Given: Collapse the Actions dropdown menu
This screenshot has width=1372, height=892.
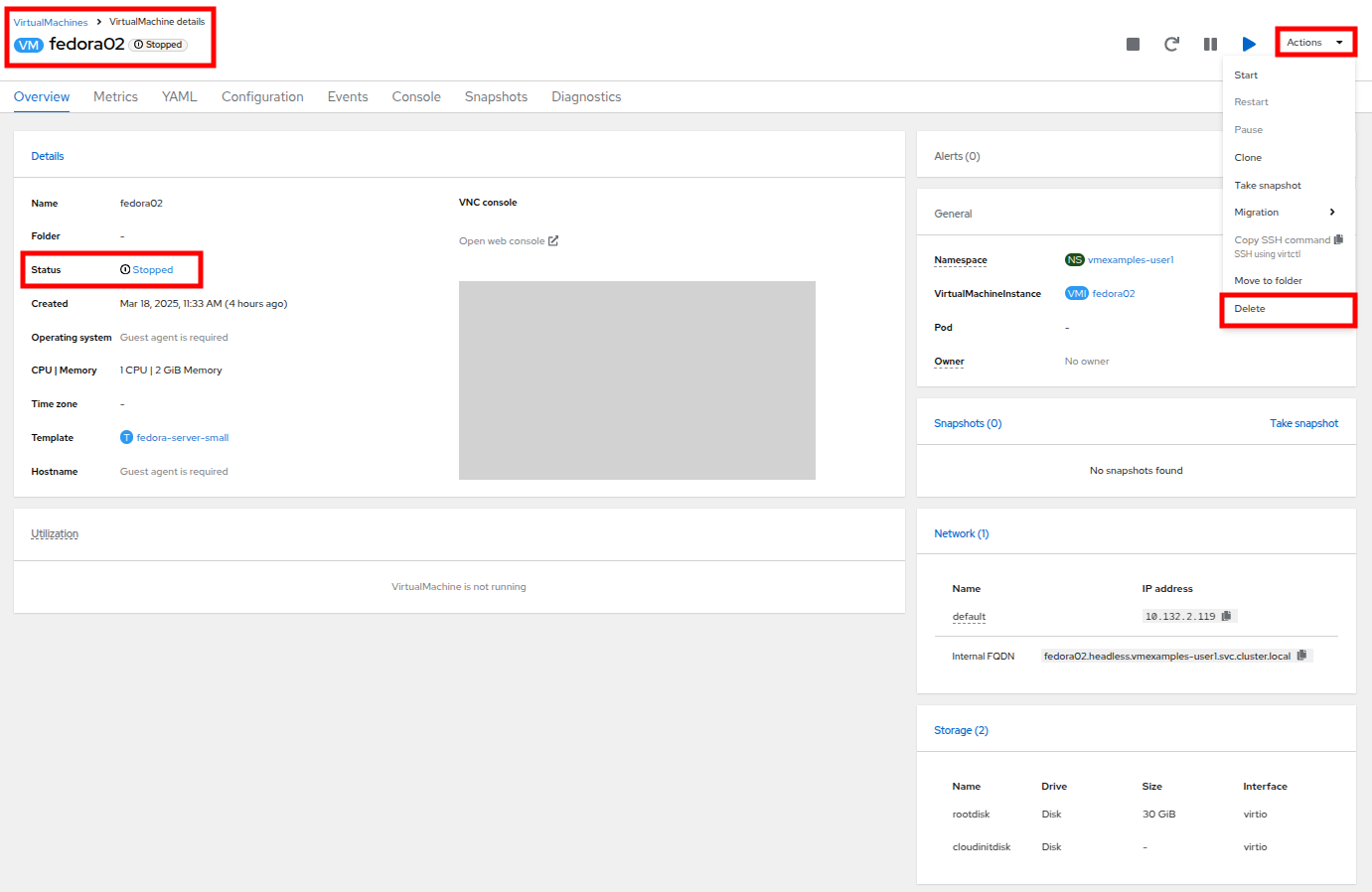Looking at the screenshot, I should pos(1314,43).
